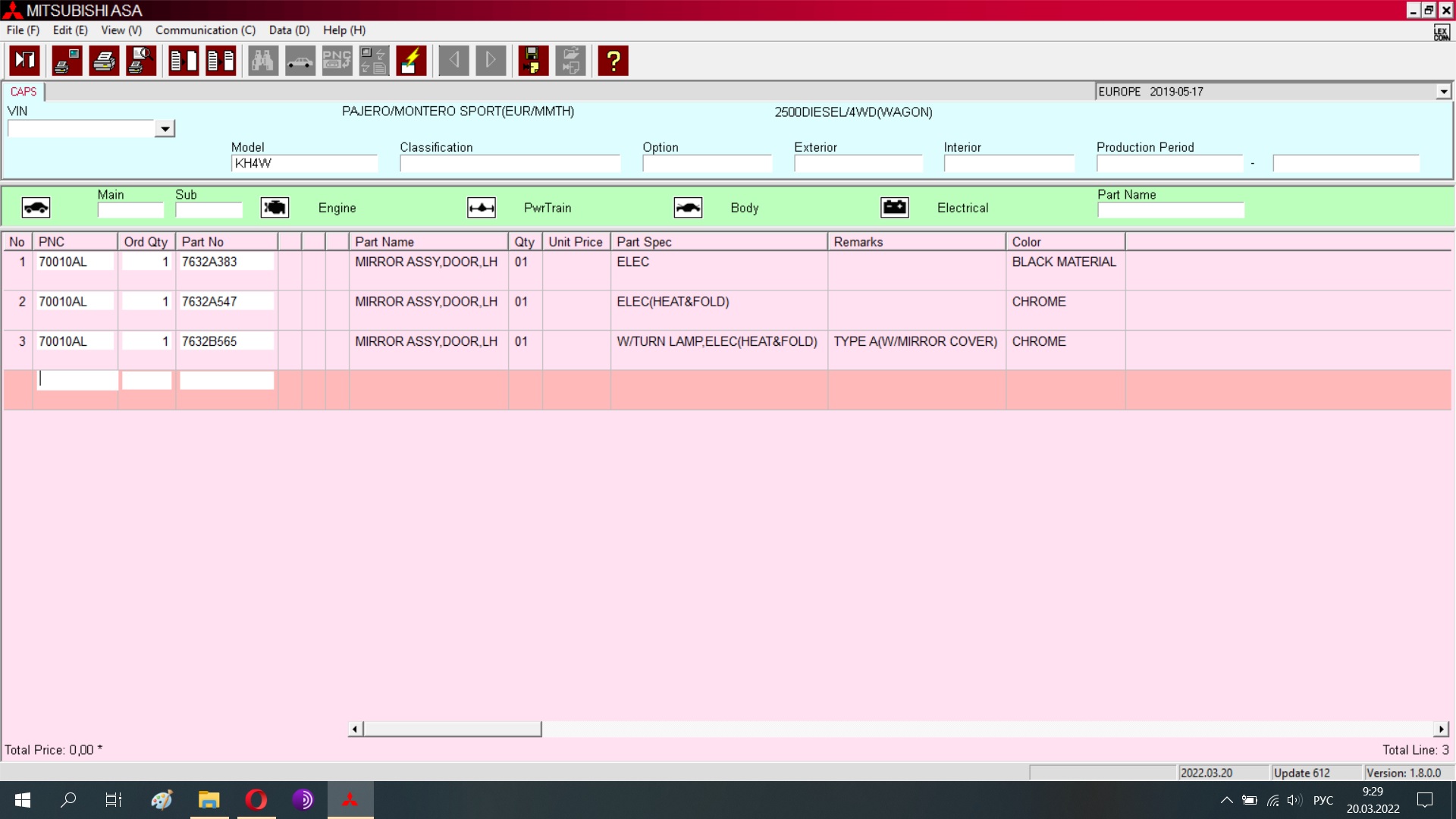The image size is (1456, 819).
Task: Switch to the CAPS tab
Action: coord(24,92)
